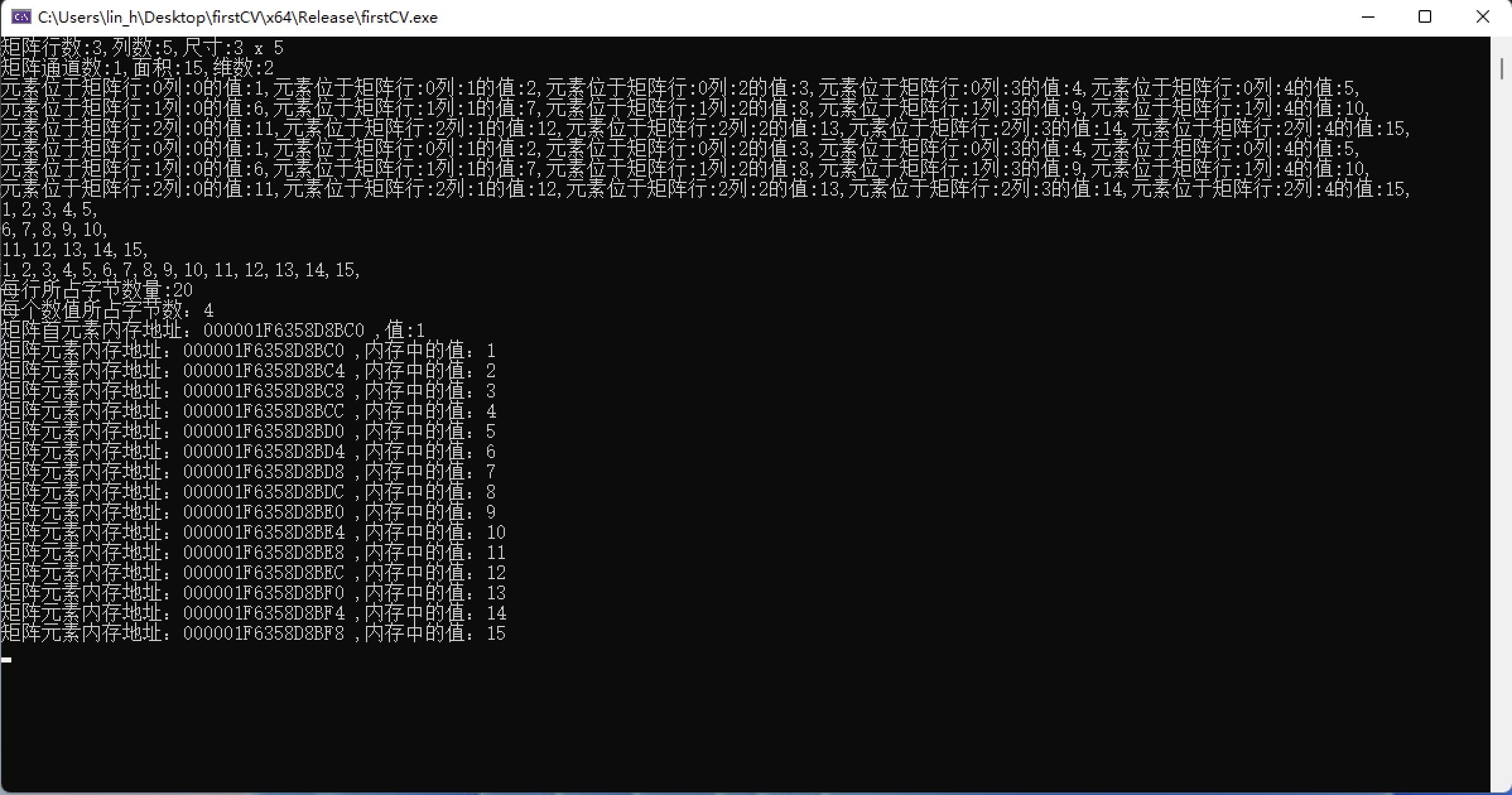1512x795 pixels.
Task: Click the blinking cursor at output end
Action: click(x=6, y=660)
